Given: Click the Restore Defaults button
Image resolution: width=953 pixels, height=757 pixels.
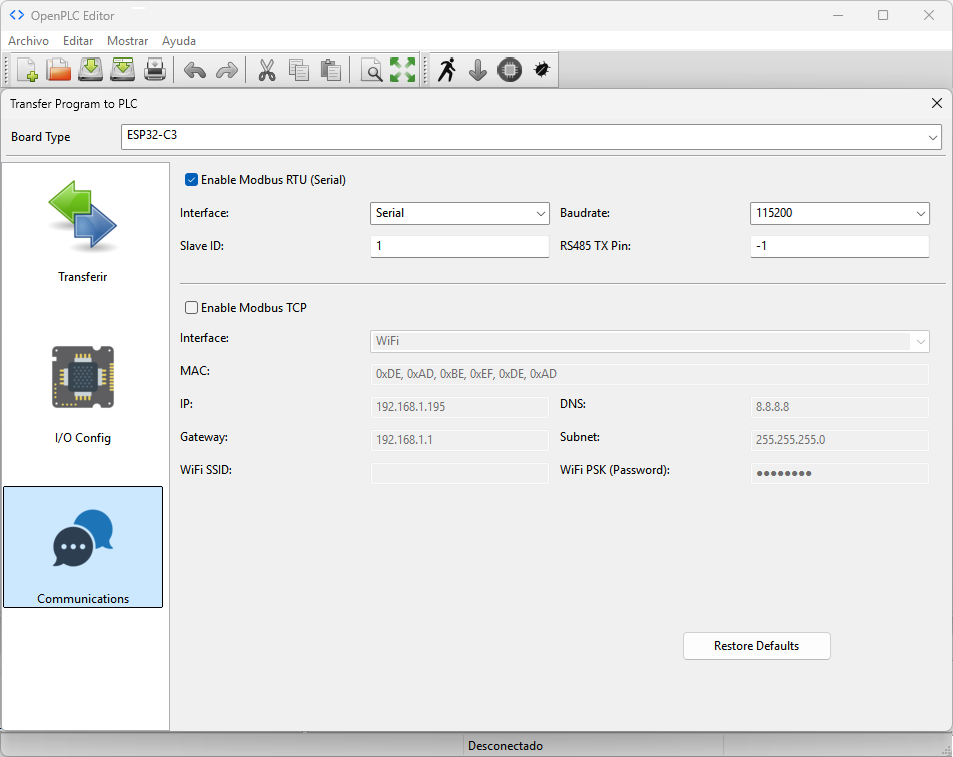Looking at the screenshot, I should pyautogui.click(x=756, y=646).
